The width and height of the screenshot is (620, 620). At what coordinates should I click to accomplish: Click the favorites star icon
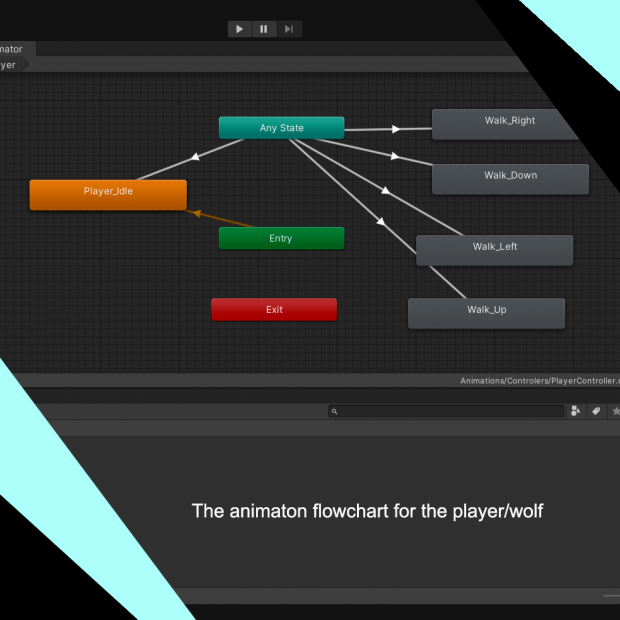click(x=616, y=411)
